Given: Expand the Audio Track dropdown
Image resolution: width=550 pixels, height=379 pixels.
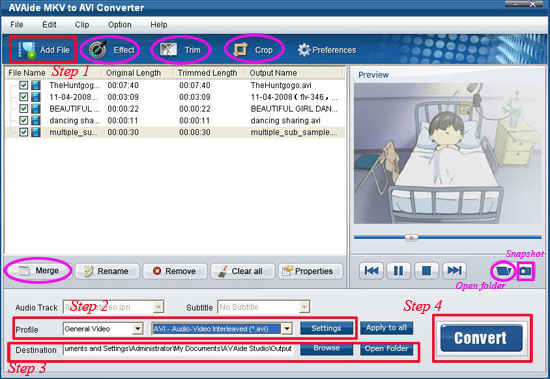Looking at the screenshot, I should point(159,307).
